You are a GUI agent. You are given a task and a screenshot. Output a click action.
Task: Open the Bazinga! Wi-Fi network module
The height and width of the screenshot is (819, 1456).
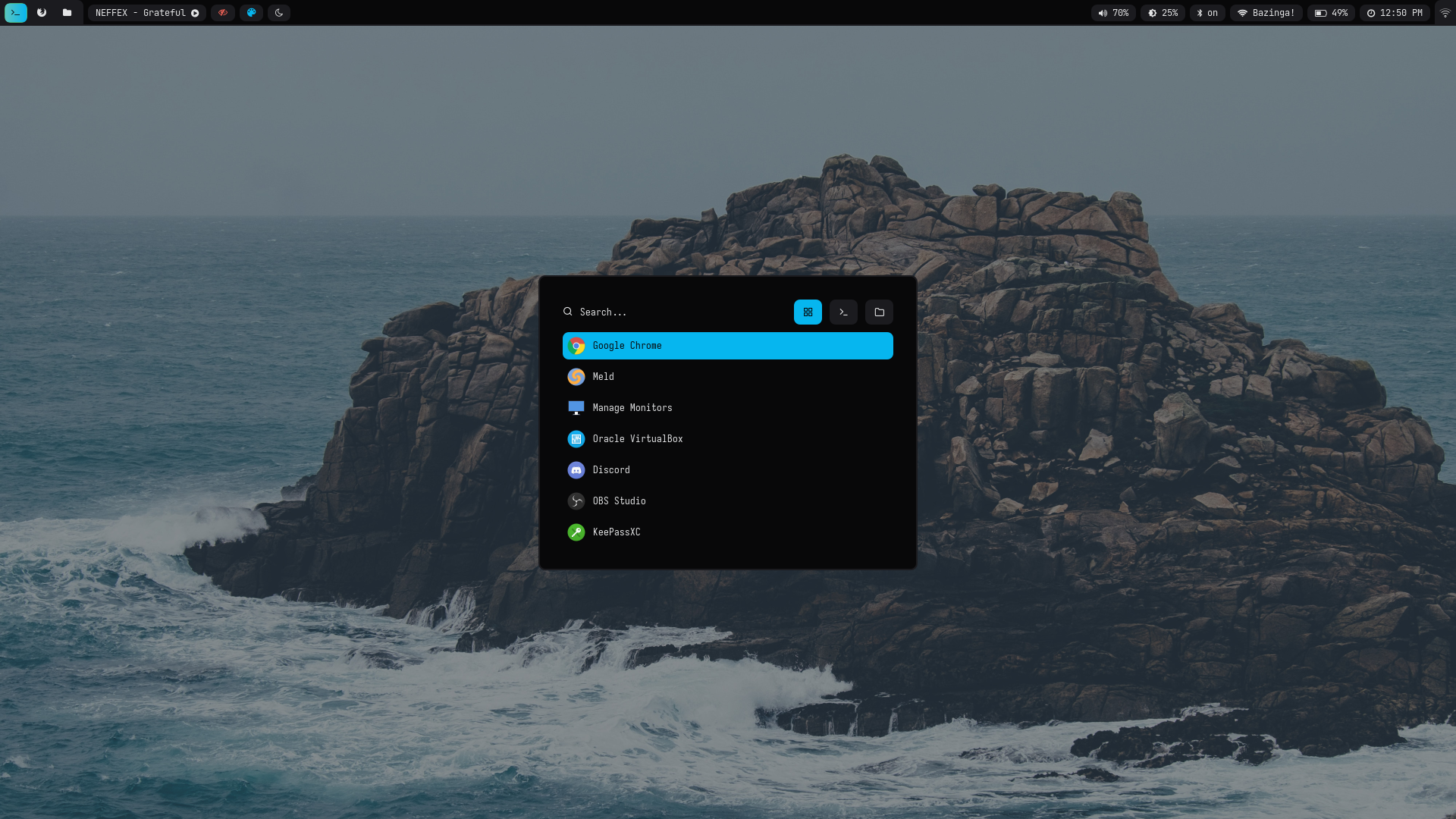(1266, 13)
